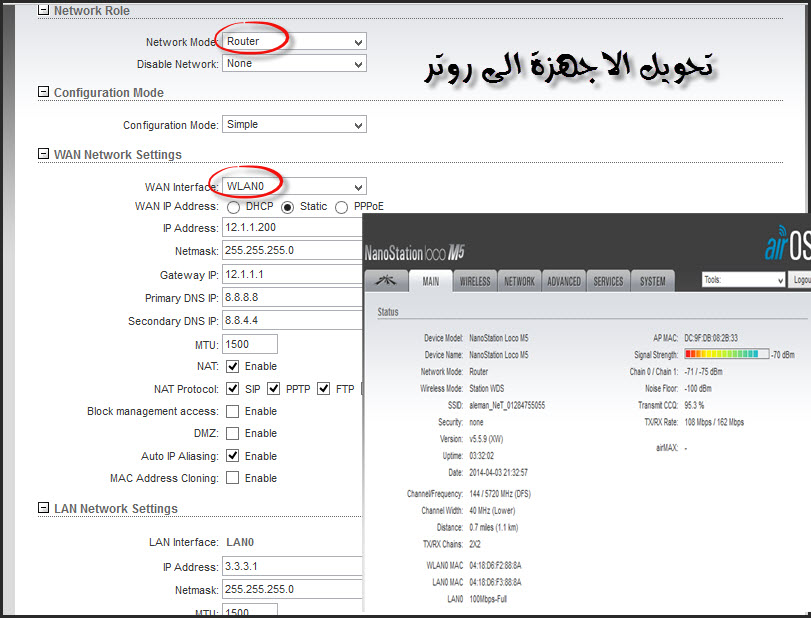Click the WAN Netmask field
Screen dimensions: 811x618
tap(292, 250)
